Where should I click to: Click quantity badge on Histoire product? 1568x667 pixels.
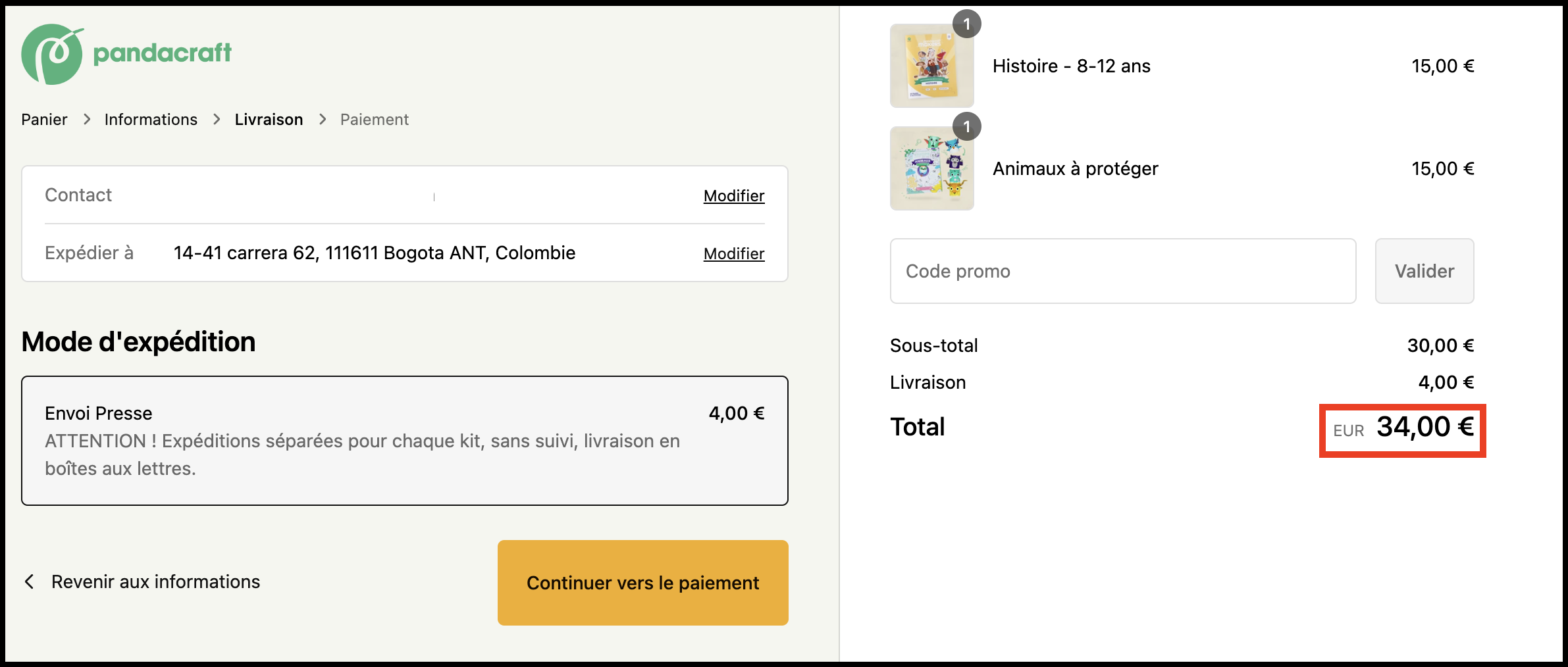[966, 24]
